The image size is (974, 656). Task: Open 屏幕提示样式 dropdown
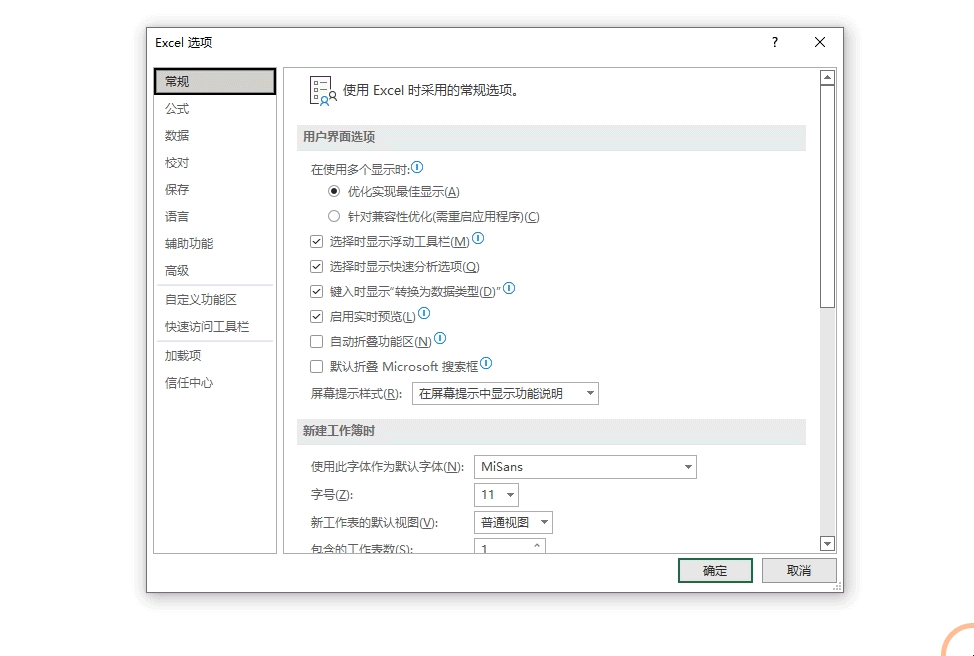[x=505, y=393]
